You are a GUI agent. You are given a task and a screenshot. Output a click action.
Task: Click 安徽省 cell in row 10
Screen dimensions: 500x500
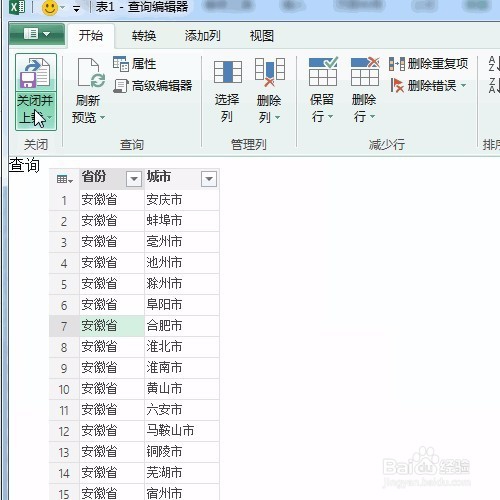(112, 389)
